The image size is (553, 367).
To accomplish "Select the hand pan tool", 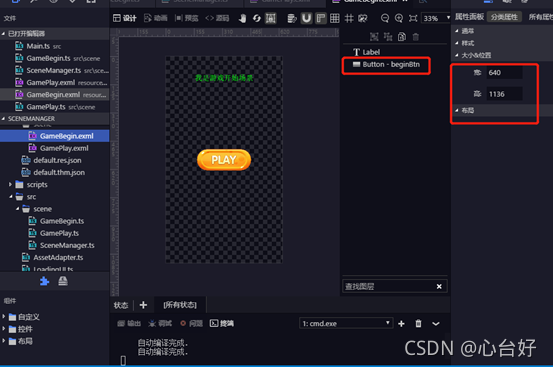I will coord(242,18).
